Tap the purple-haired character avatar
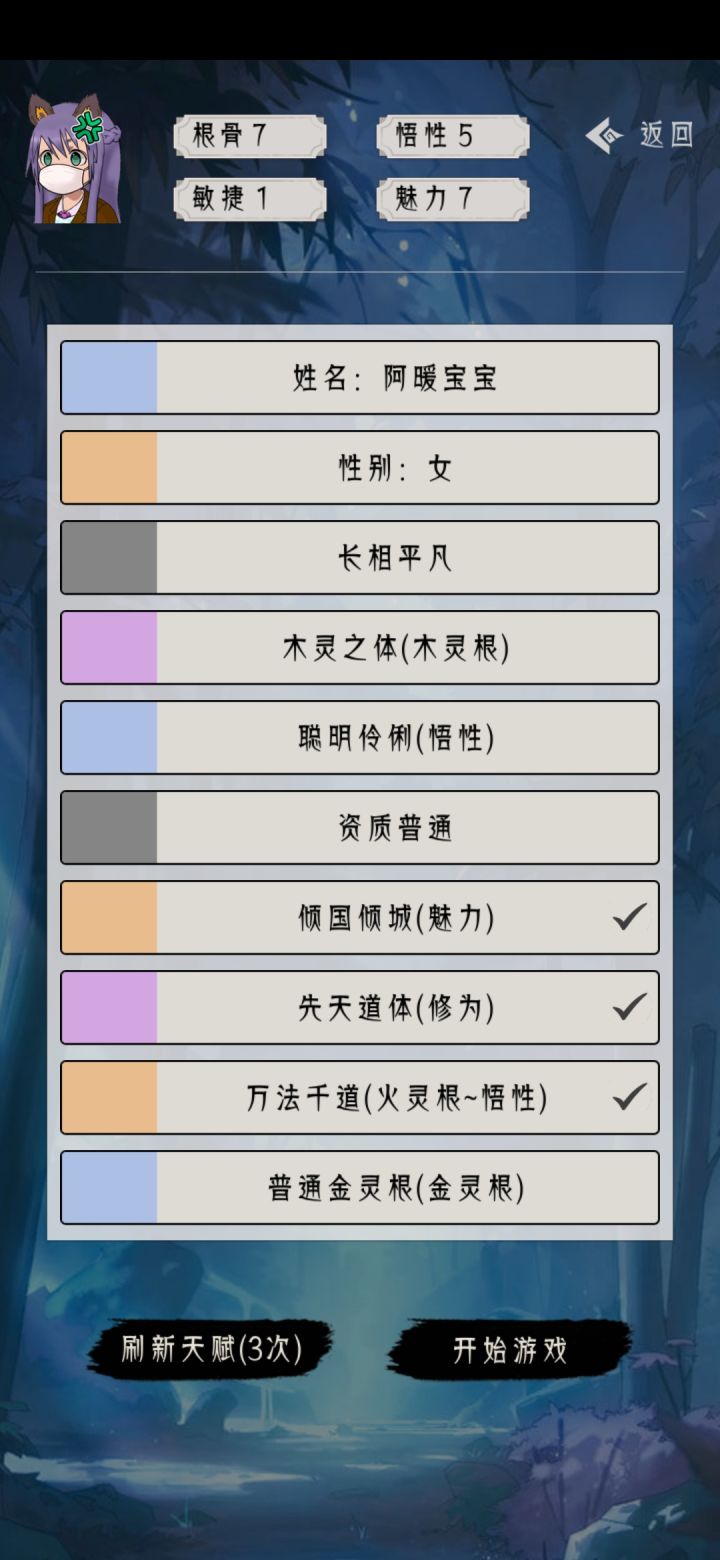The height and width of the screenshot is (1560, 720). [76, 160]
